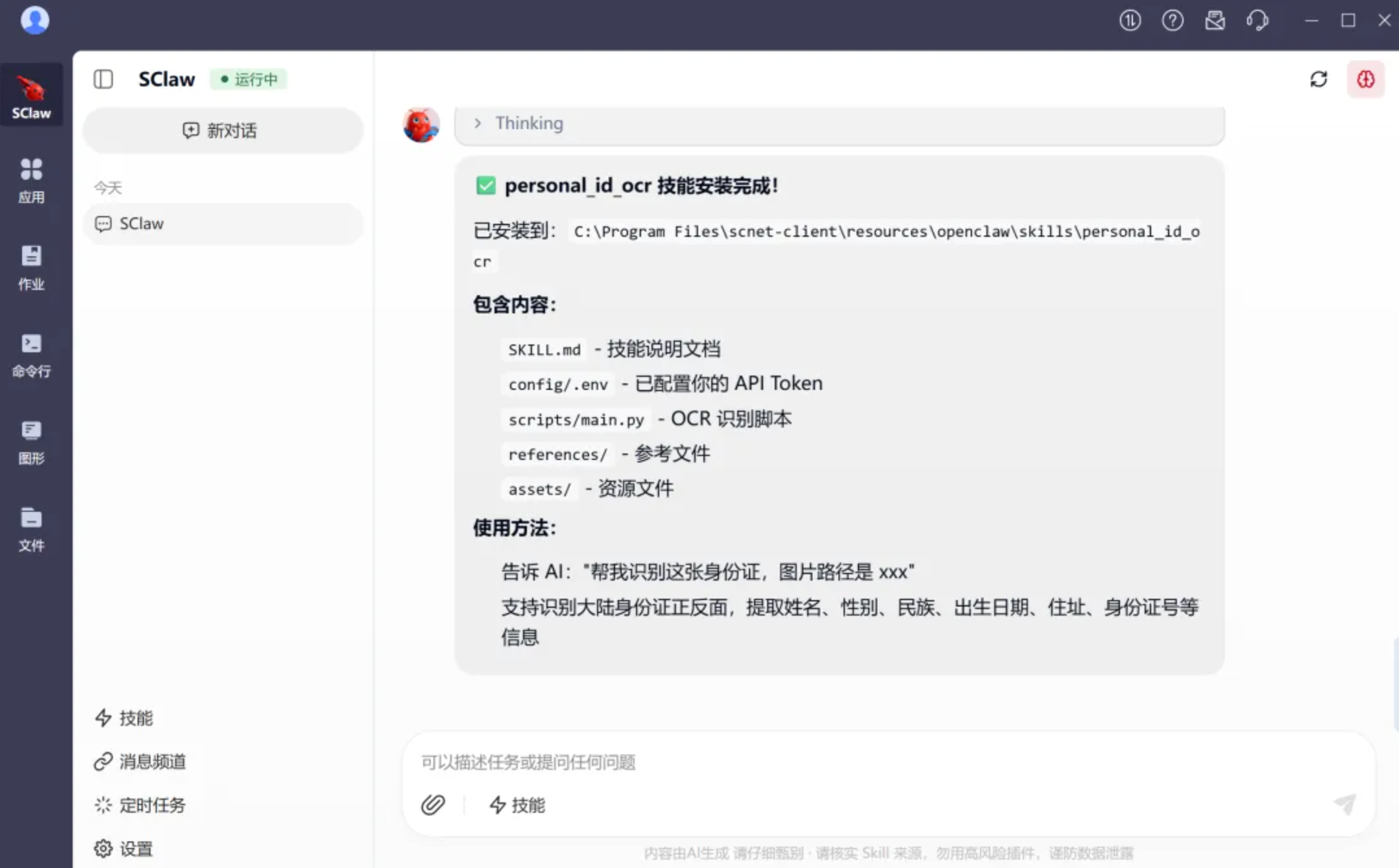
Task: Click the message input field
Action: point(844,762)
